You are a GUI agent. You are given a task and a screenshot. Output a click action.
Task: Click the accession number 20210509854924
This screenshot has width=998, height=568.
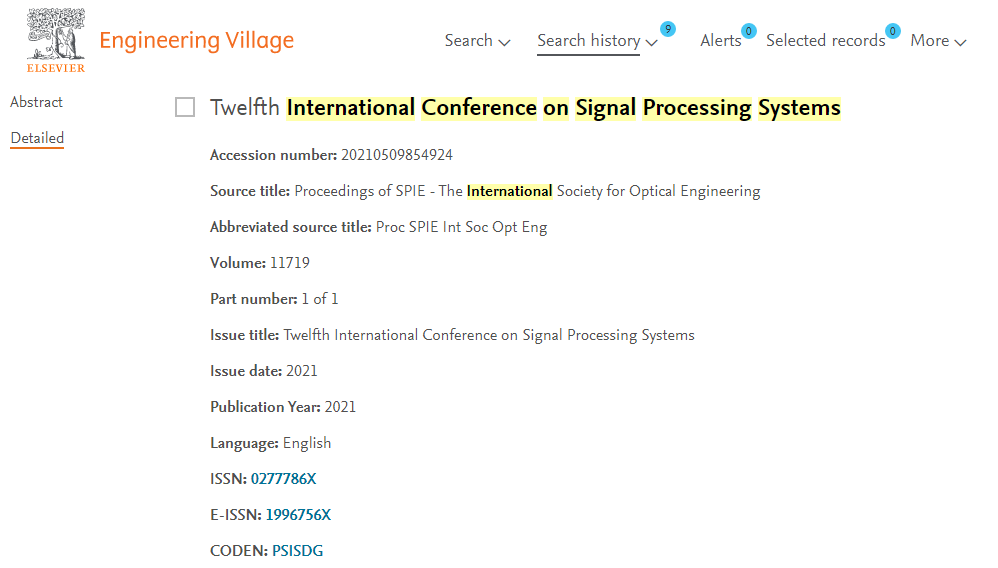(x=397, y=155)
